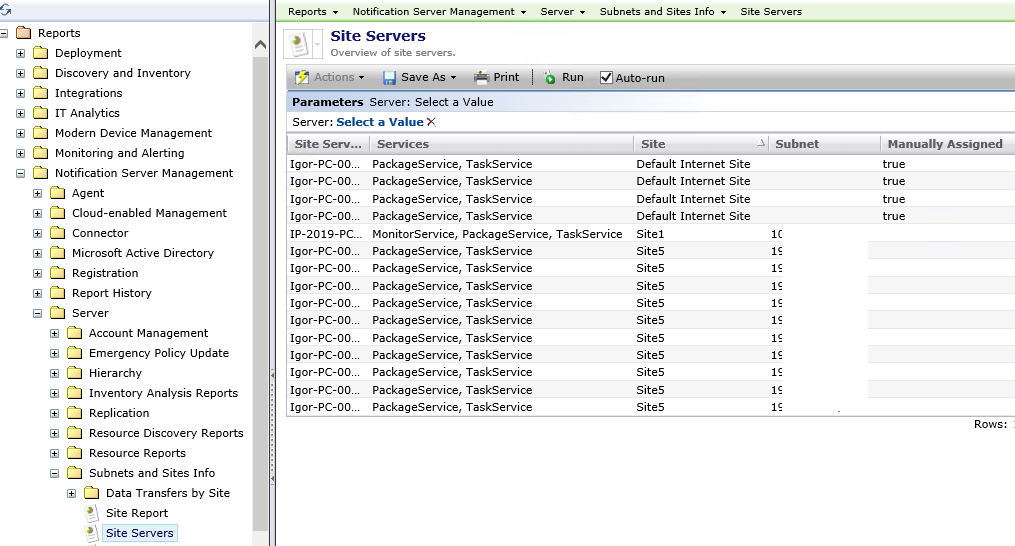Expand Discovery and Inventory folder

pyautogui.click(x=20, y=73)
